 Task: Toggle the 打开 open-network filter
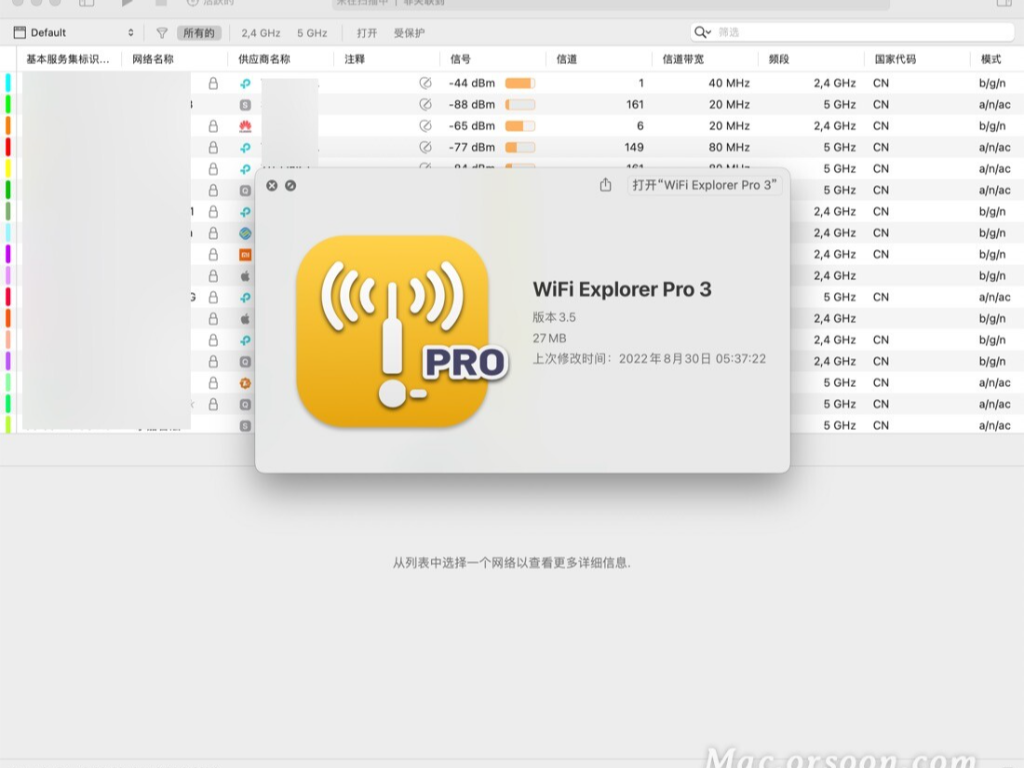pyautogui.click(x=367, y=33)
